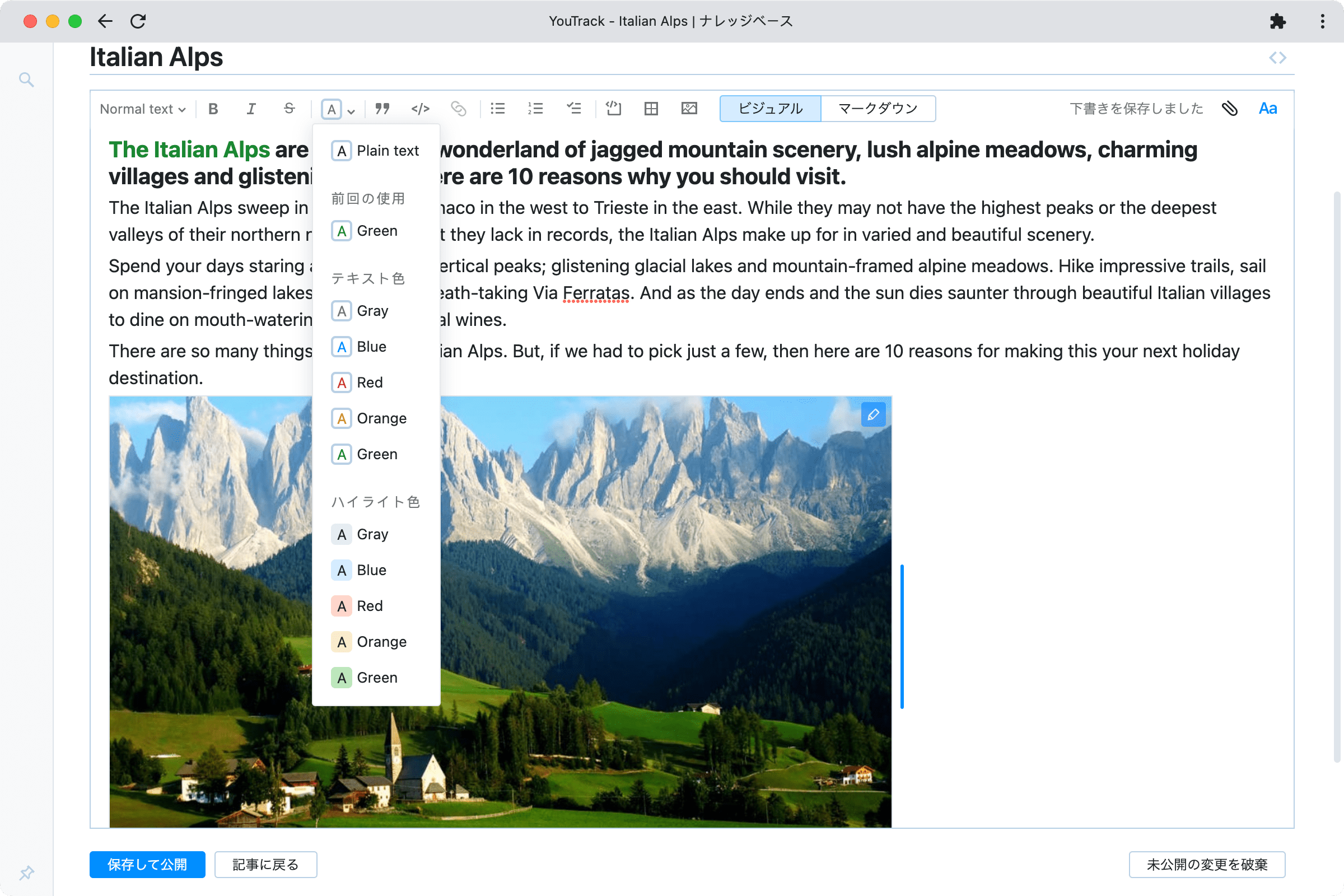The width and height of the screenshot is (1344, 896).
Task: Insert a table
Action: point(651,109)
